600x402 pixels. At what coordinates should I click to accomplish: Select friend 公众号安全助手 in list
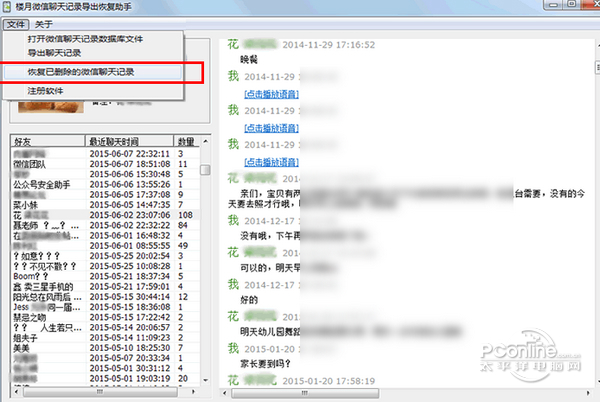42,185
